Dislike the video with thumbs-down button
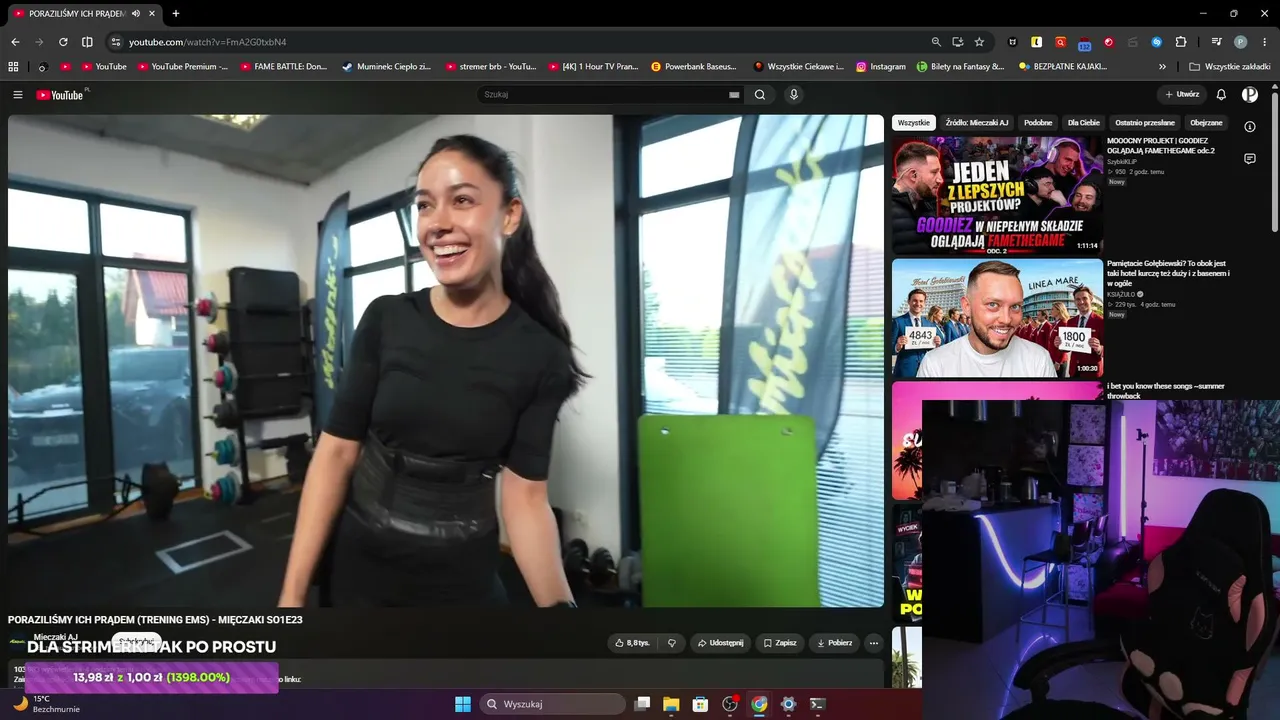1280x720 pixels. coord(672,643)
